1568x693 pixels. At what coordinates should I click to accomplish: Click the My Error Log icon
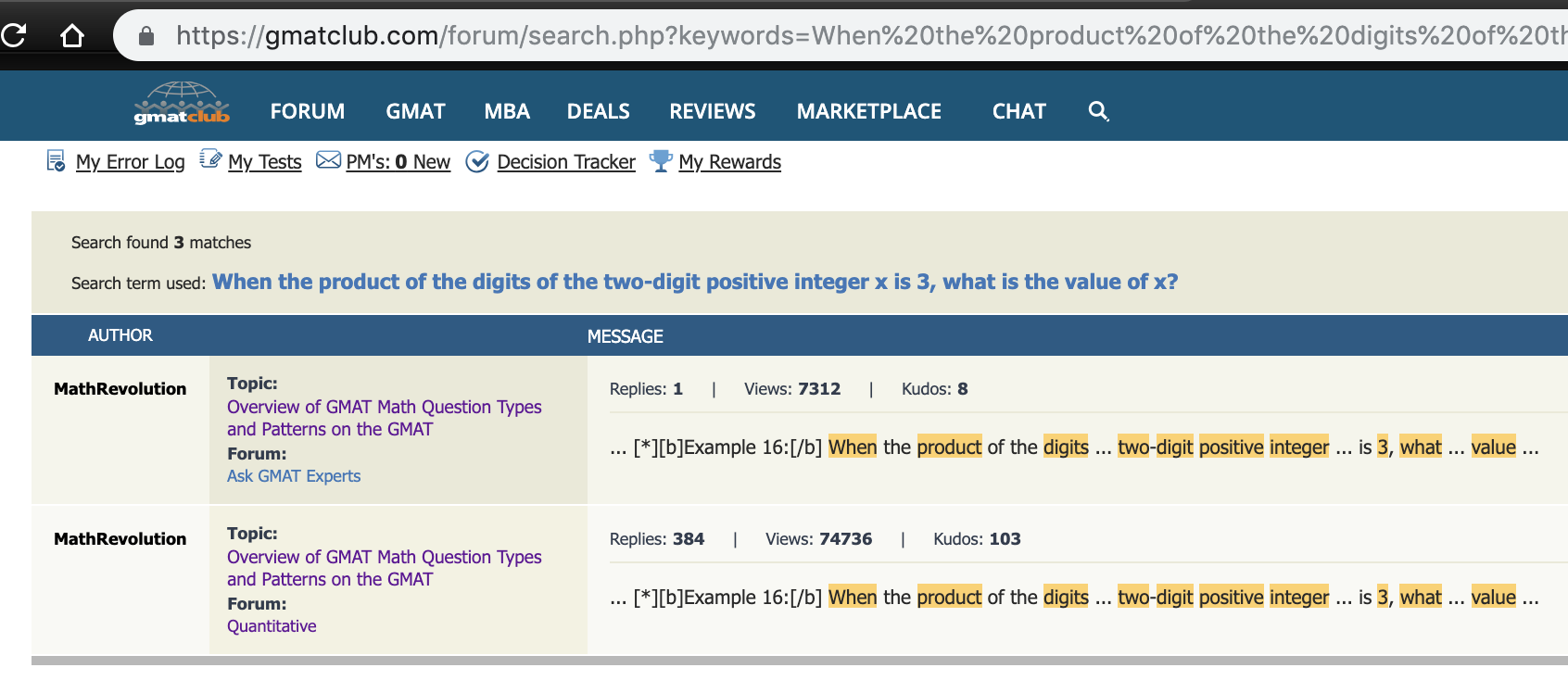(57, 161)
